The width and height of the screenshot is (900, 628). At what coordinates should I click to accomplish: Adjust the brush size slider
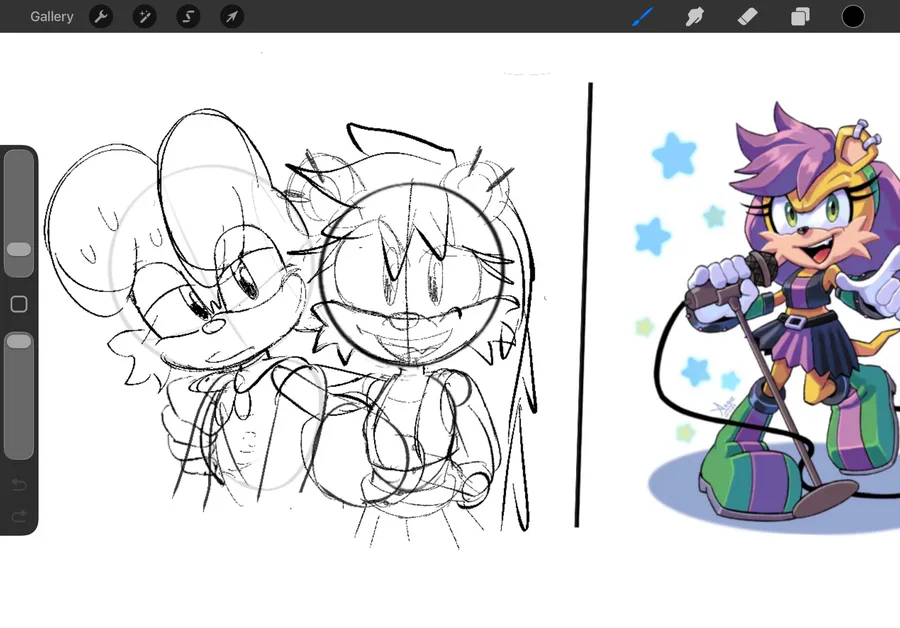tap(19, 214)
